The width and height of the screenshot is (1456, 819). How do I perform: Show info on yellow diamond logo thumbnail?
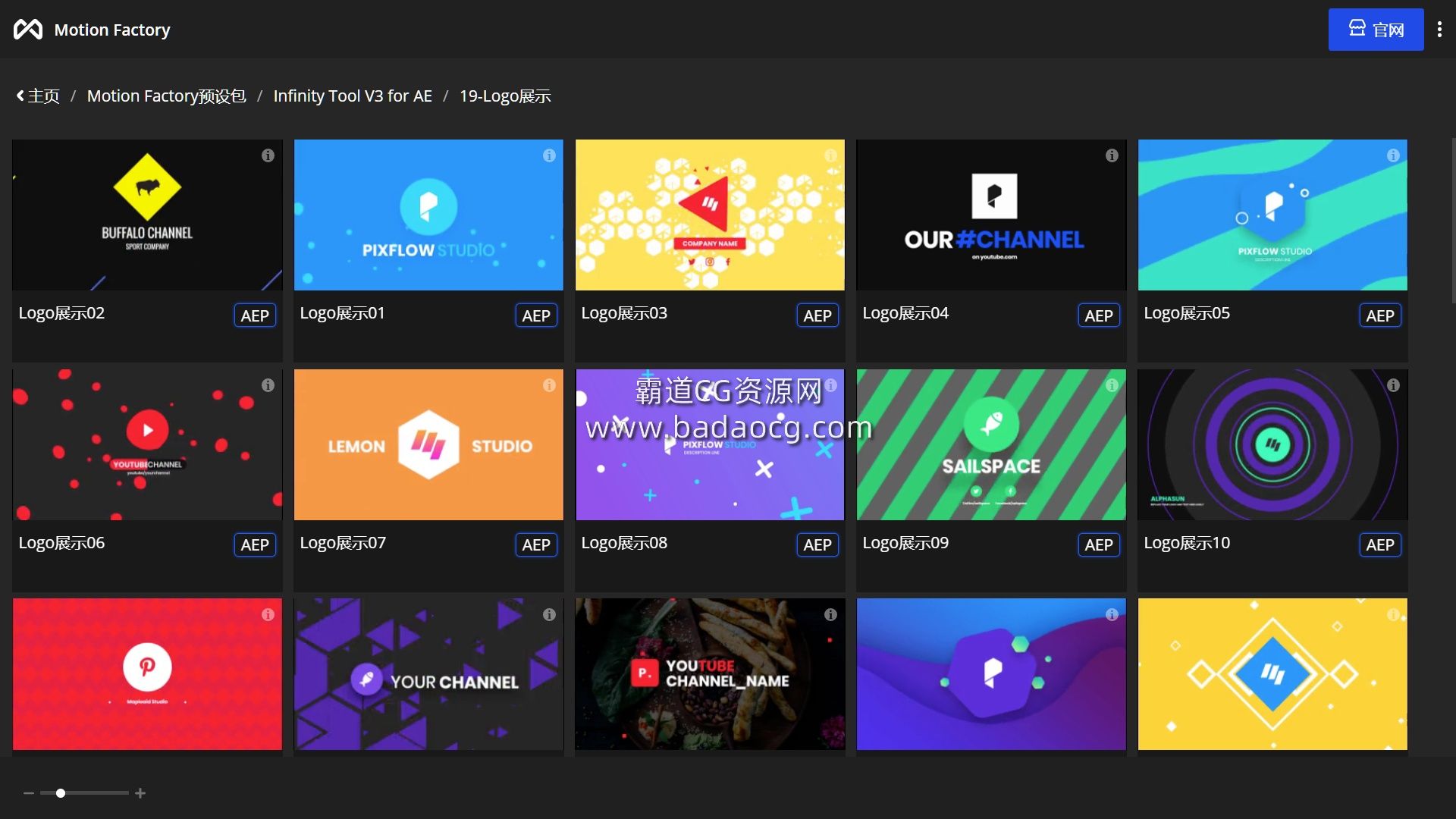[1393, 614]
